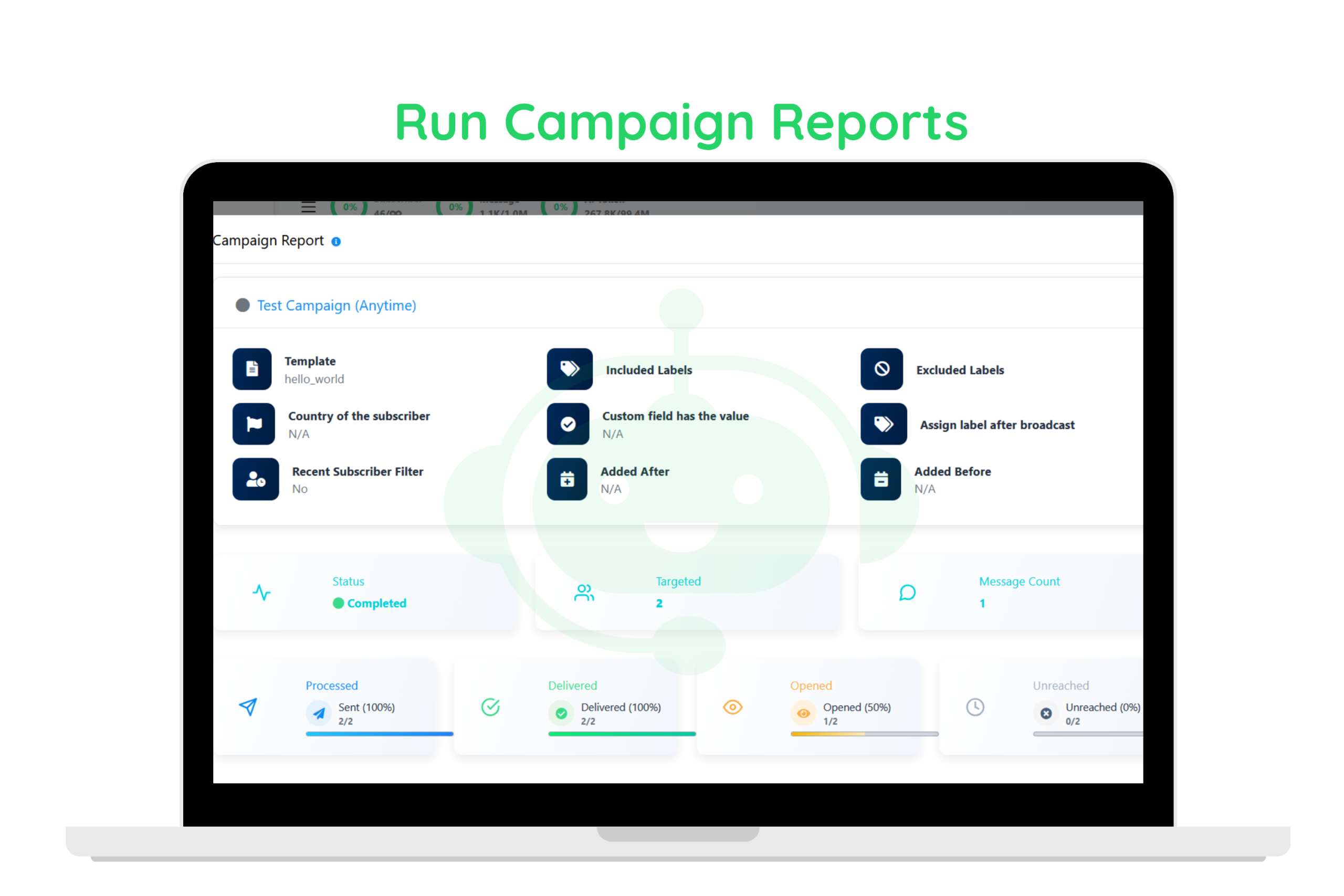
Task: Click the Sent 100% blue progress bar
Action: [380, 734]
